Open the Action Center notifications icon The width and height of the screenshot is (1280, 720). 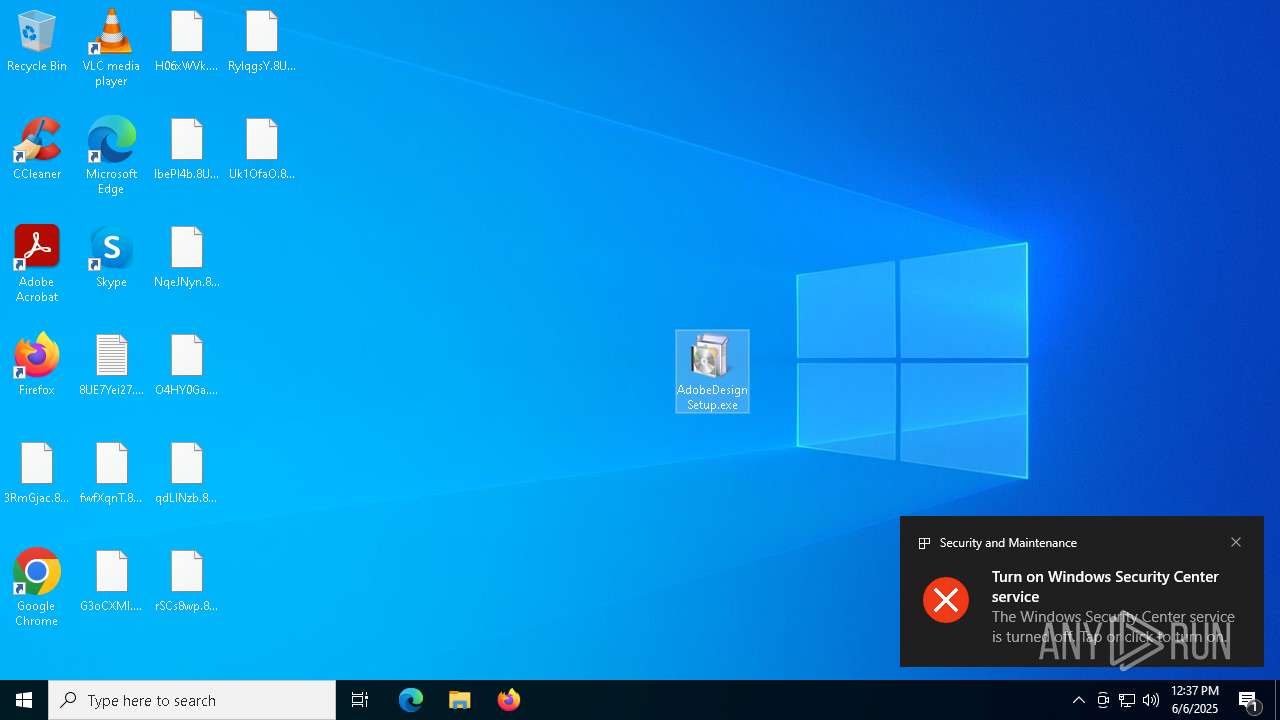pos(1250,700)
